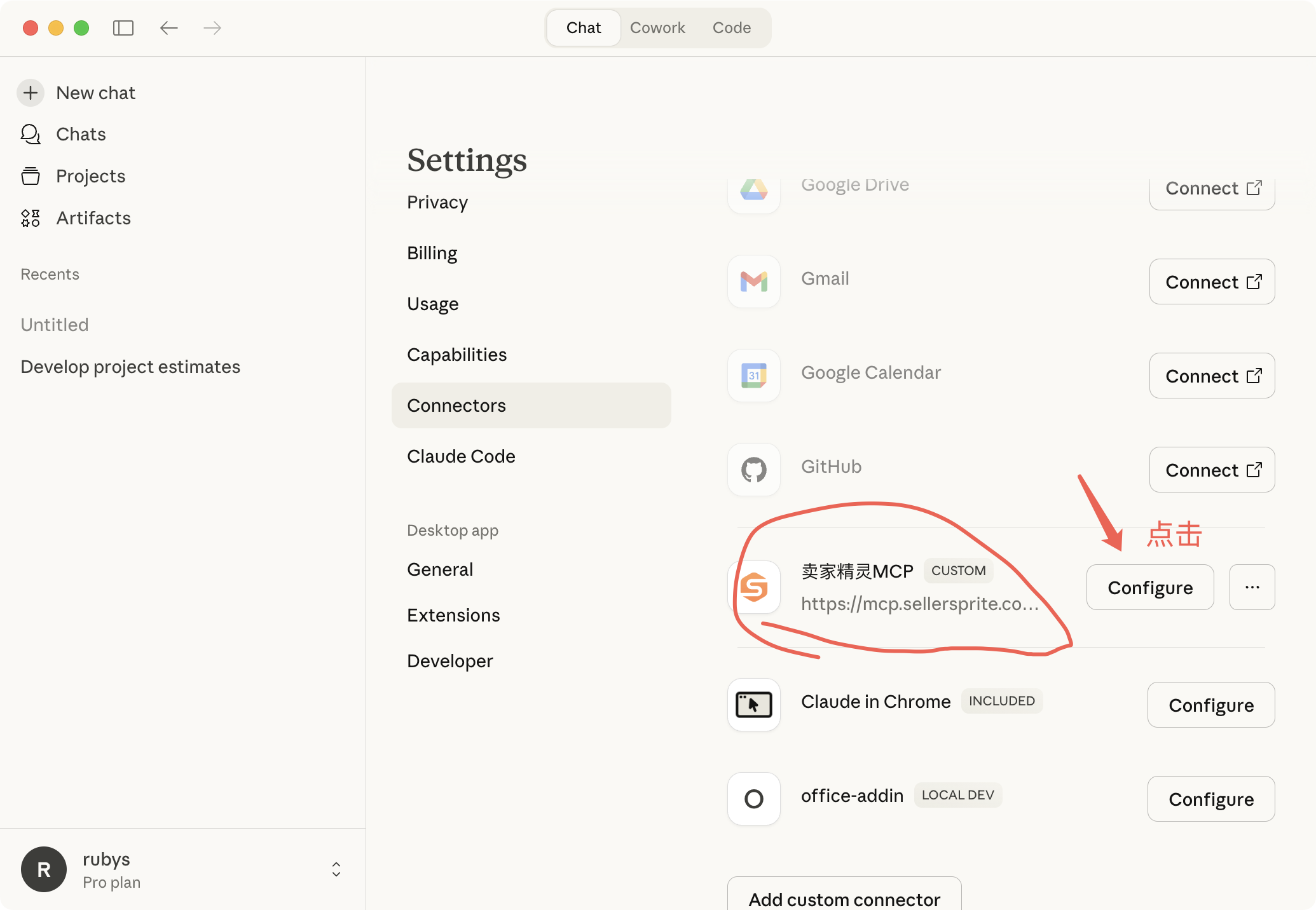Viewport: 1316px width, 910px height.
Task: Configure the 卖家精灵MCP connector
Action: pos(1149,587)
